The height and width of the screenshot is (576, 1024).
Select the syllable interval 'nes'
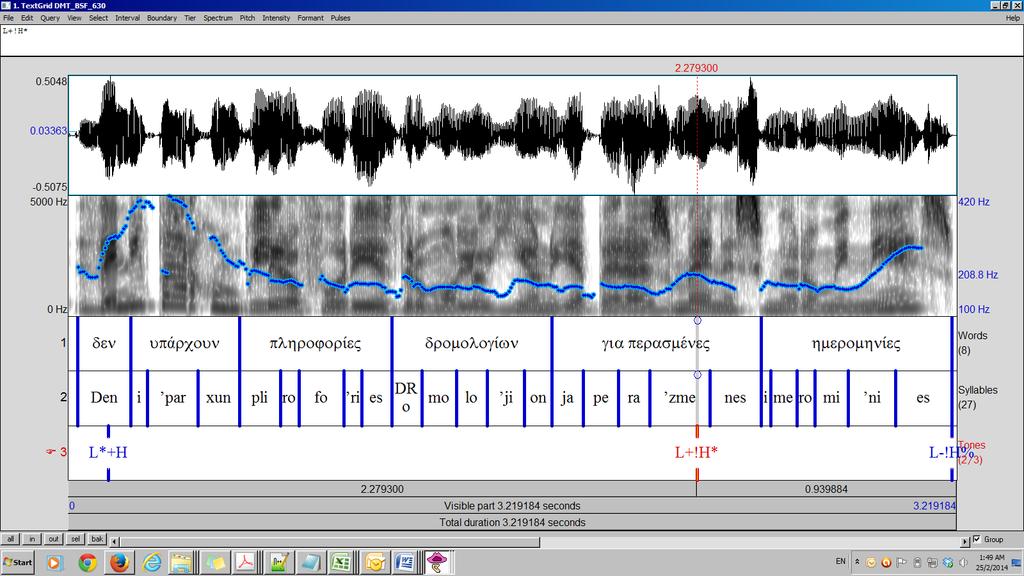[x=735, y=398]
